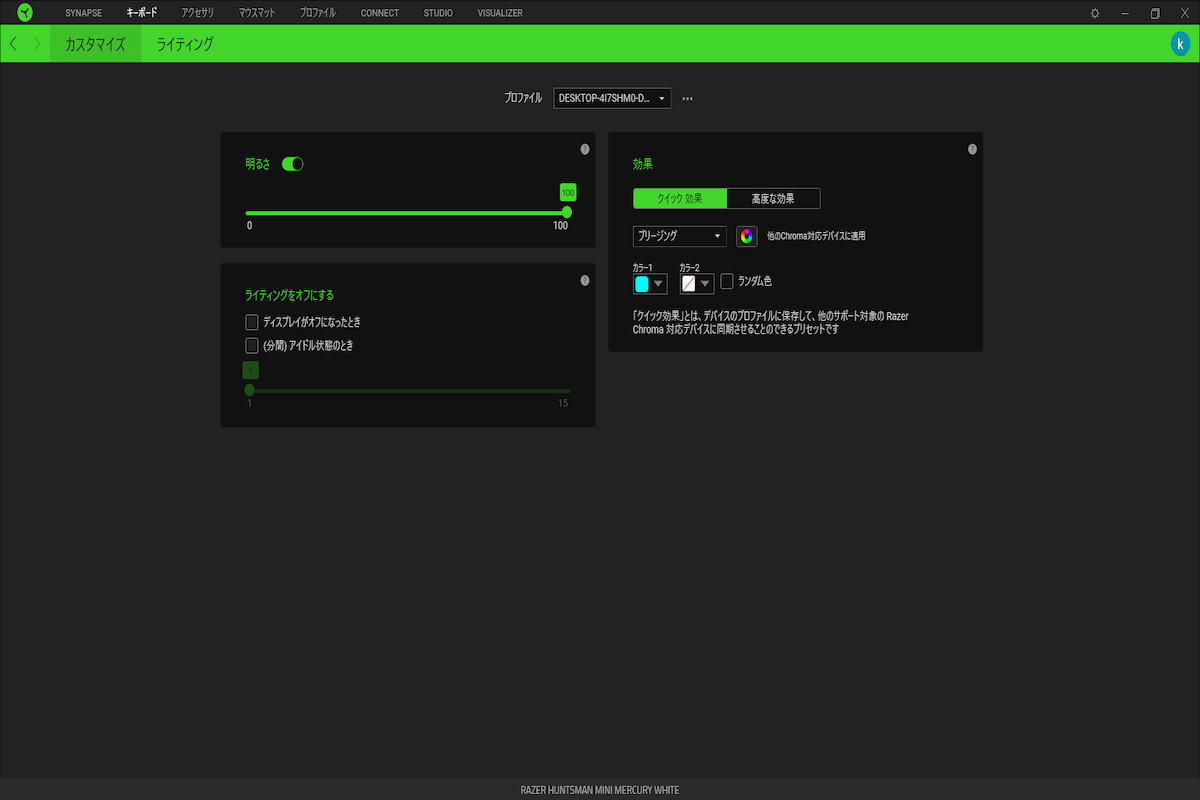Open help icon for effects panel
Image resolution: width=1200 pixels, height=800 pixels.
(x=972, y=149)
